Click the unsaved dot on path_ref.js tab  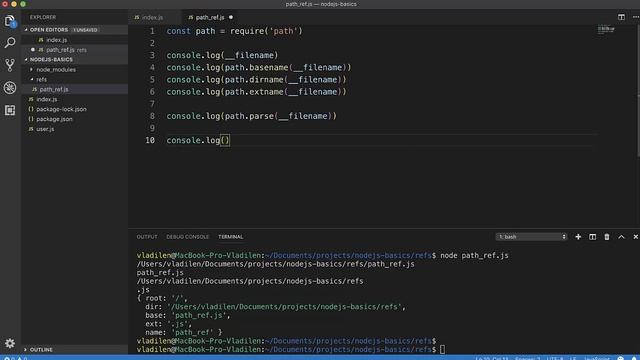[x=231, y=18]
